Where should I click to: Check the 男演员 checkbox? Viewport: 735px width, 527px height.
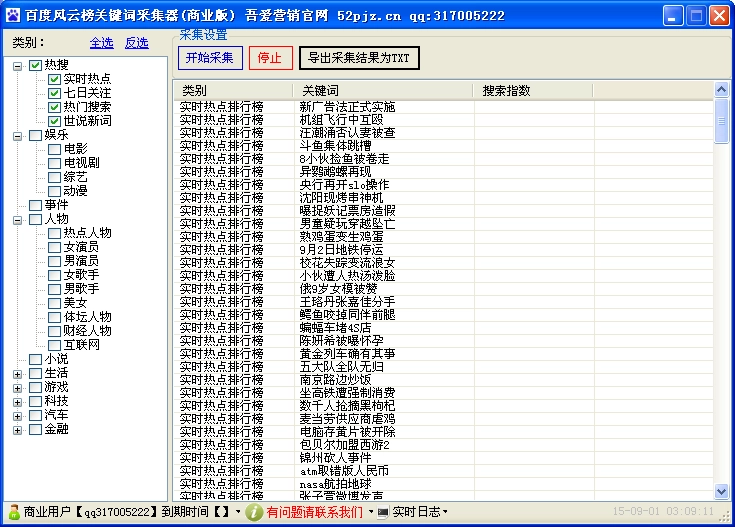pyautogui.click(x=54, y=261)
